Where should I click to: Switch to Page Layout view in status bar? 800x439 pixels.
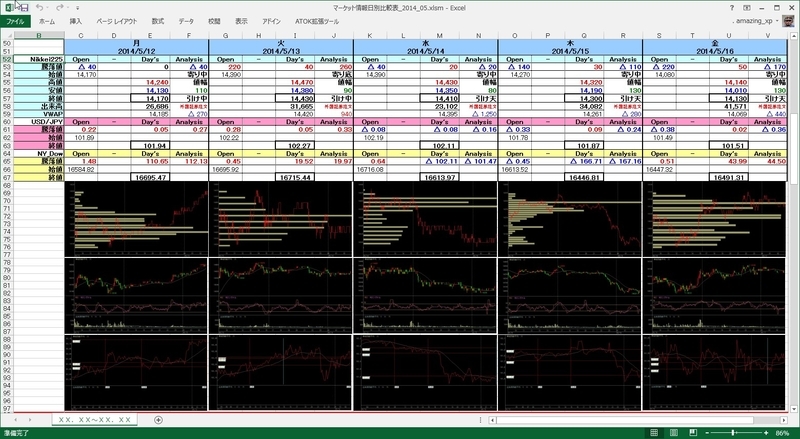[673, 433]
